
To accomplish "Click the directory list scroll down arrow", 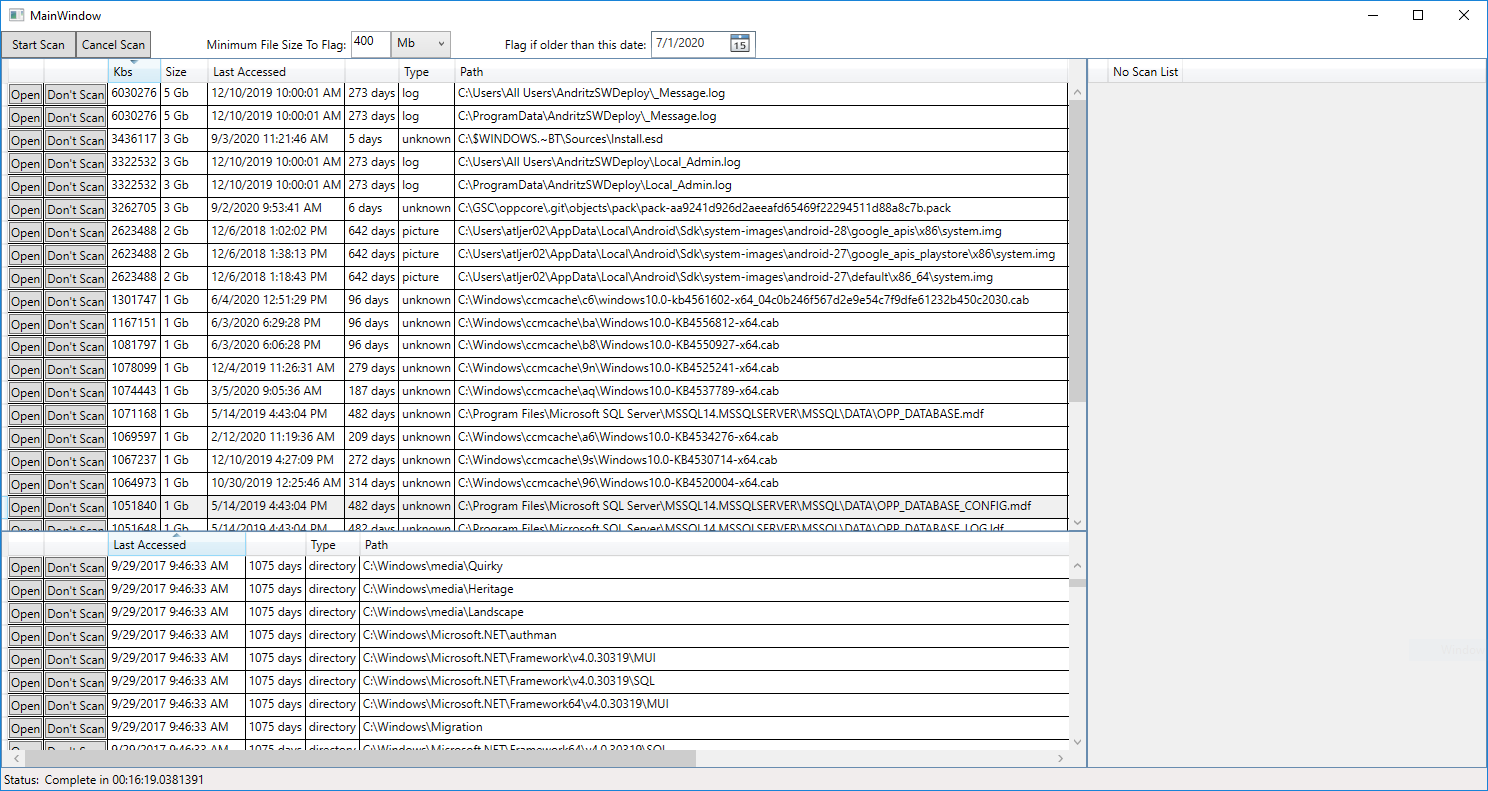I will tap(1077, 742).
